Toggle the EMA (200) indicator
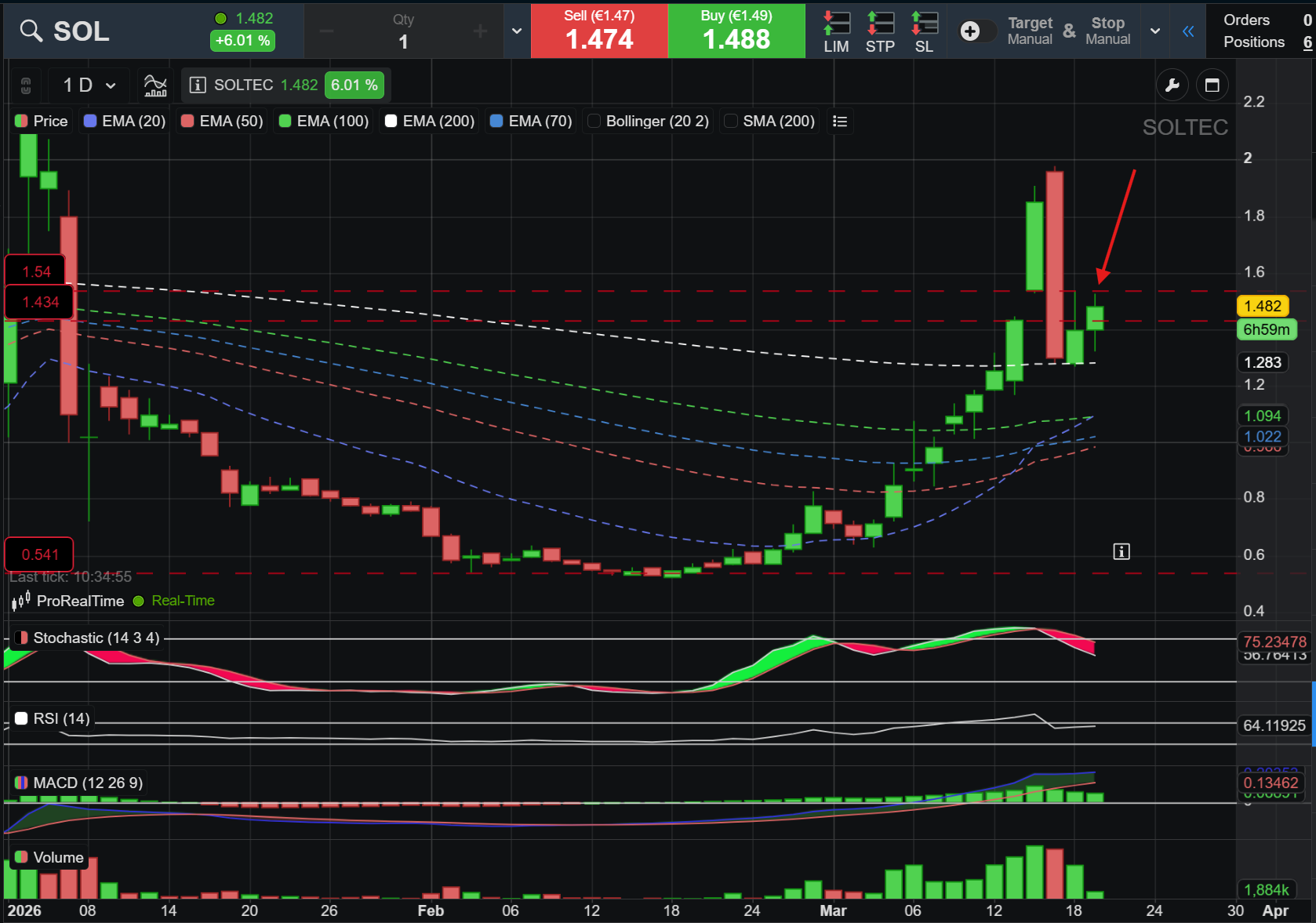Viewport: 1316px width, 923px height. (430, 121)
